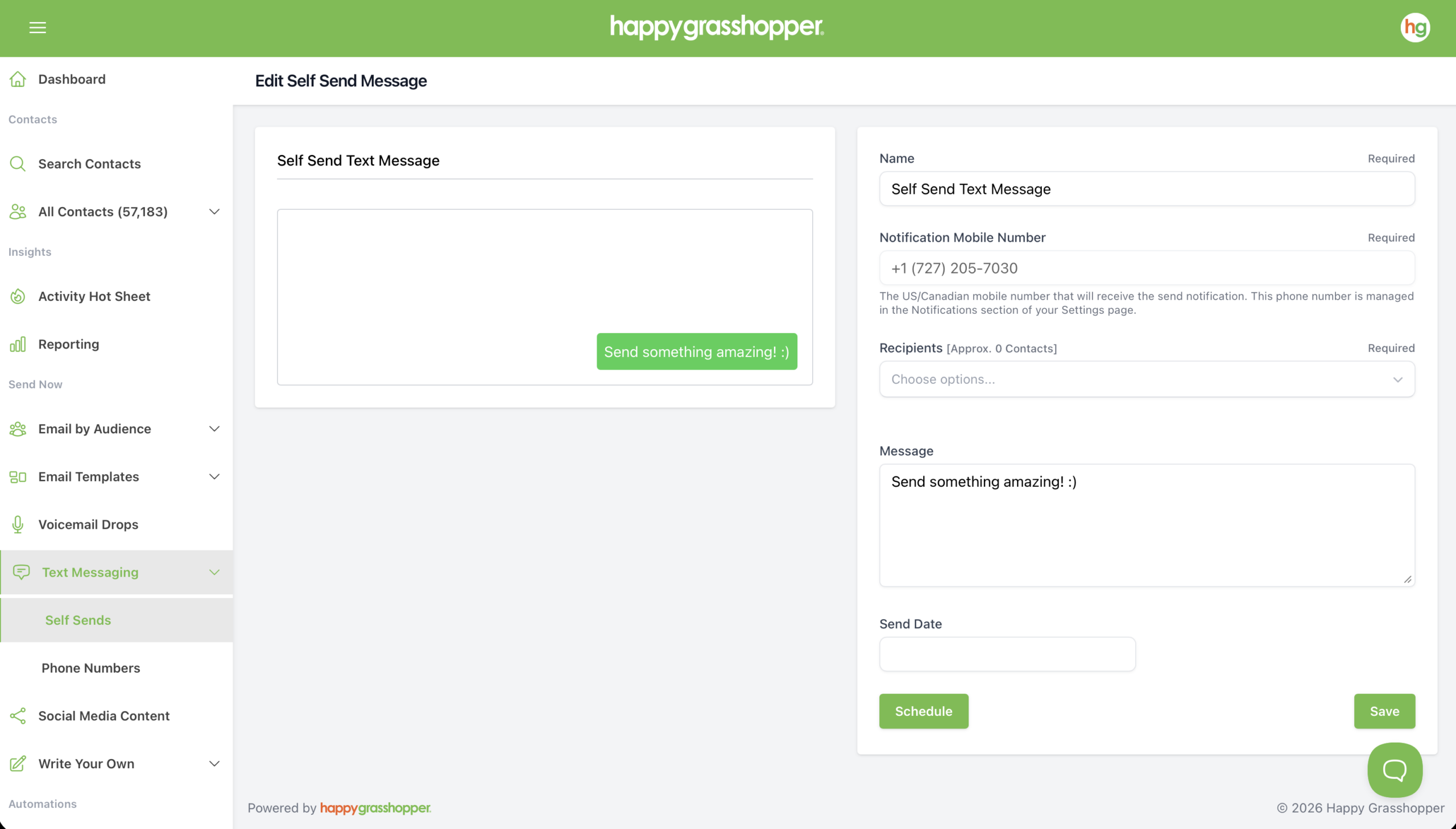The image size is (1456, 829).
Task: Click the Reporting bar chart icon
Action: coord(18,345)
